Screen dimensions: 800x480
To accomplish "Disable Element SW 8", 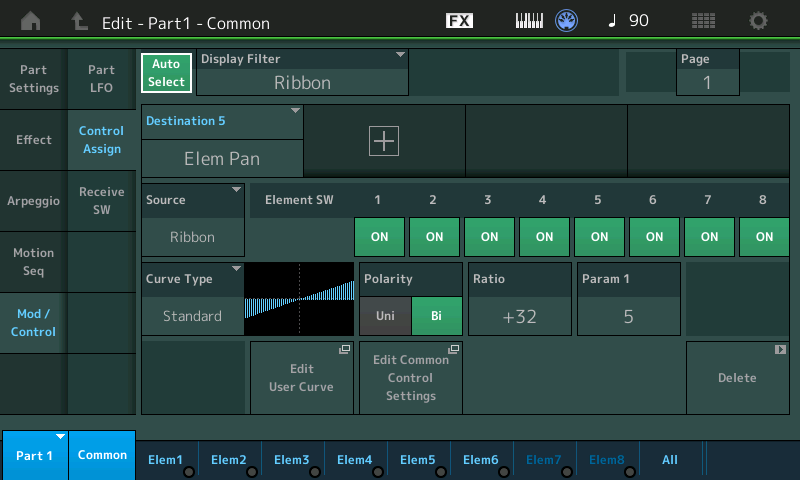I will point(764,237).
